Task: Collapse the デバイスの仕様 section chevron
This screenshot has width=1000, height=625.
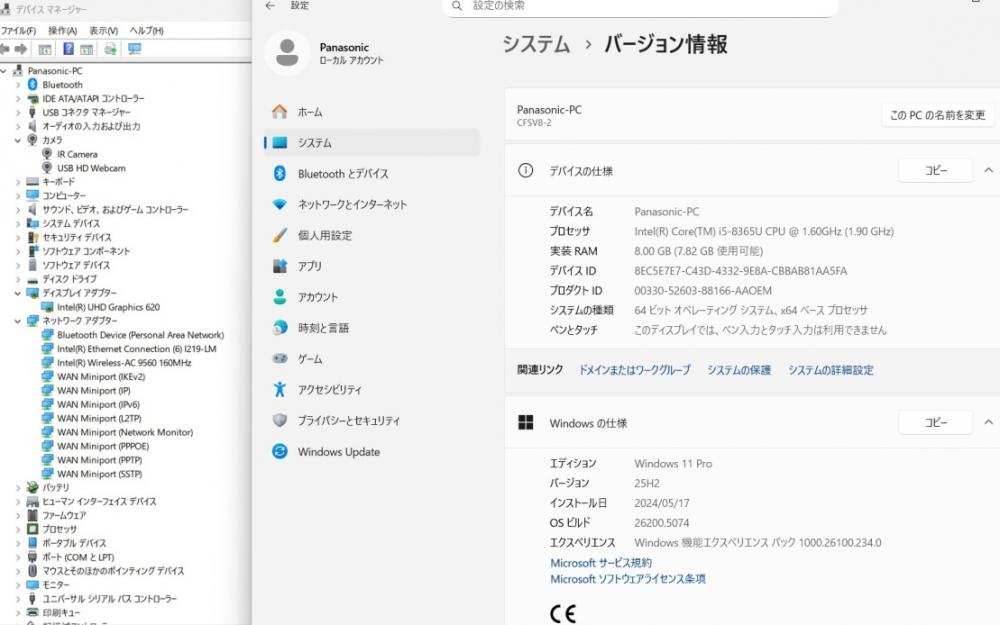Action: pos(988,171)
